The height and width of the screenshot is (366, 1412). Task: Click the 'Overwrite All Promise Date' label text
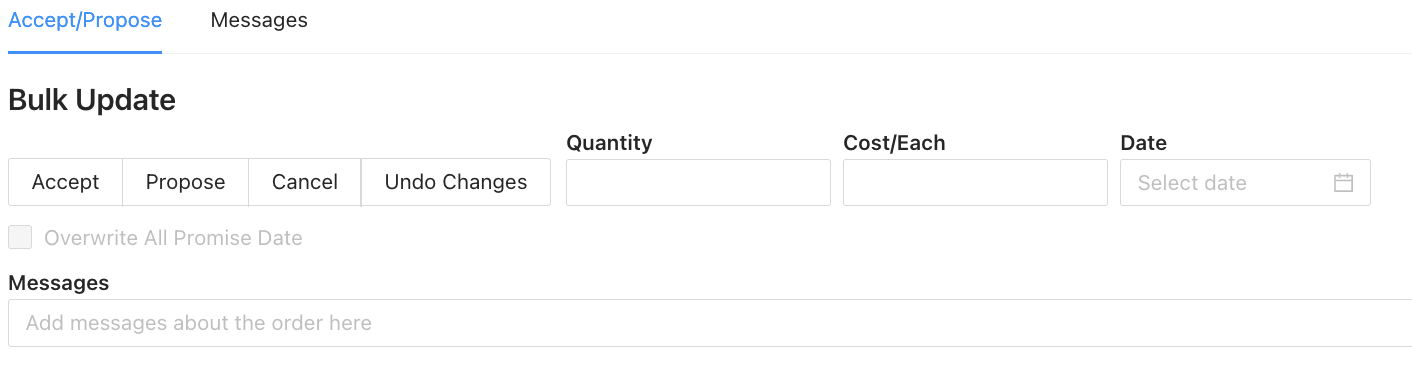[173, 238]
